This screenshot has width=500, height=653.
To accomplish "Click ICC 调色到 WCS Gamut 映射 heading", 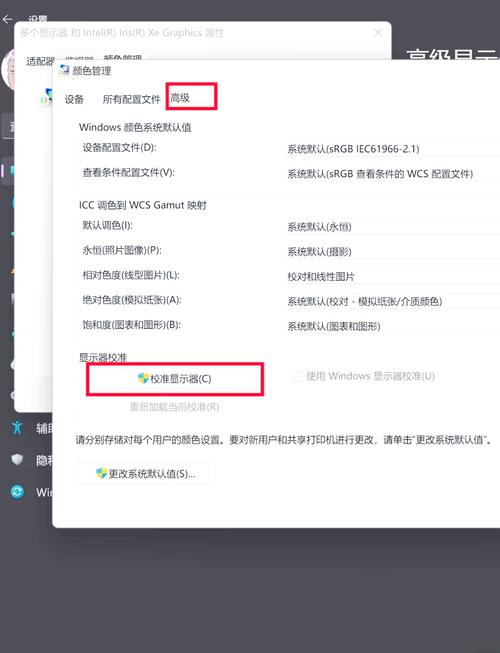I will pyautogui.click(x=143, y=205).
